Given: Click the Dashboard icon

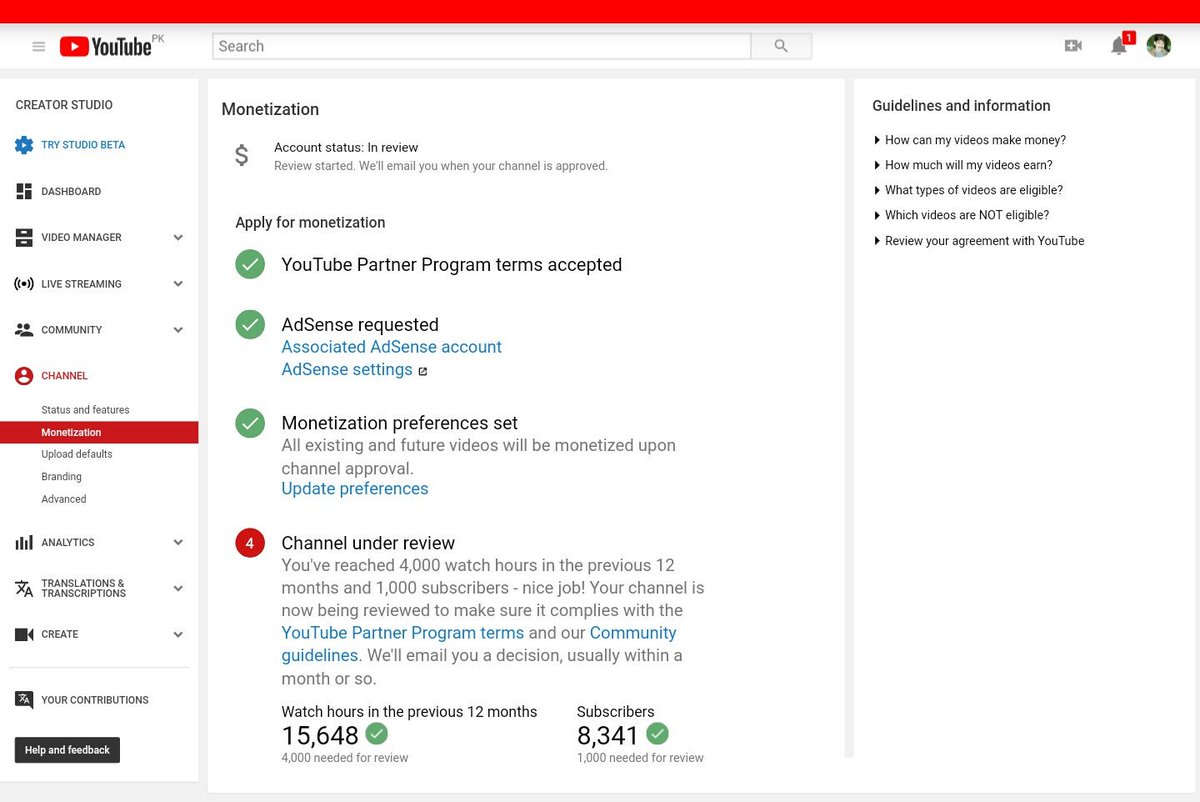Looking at the screenshot, I should [24, 191].
